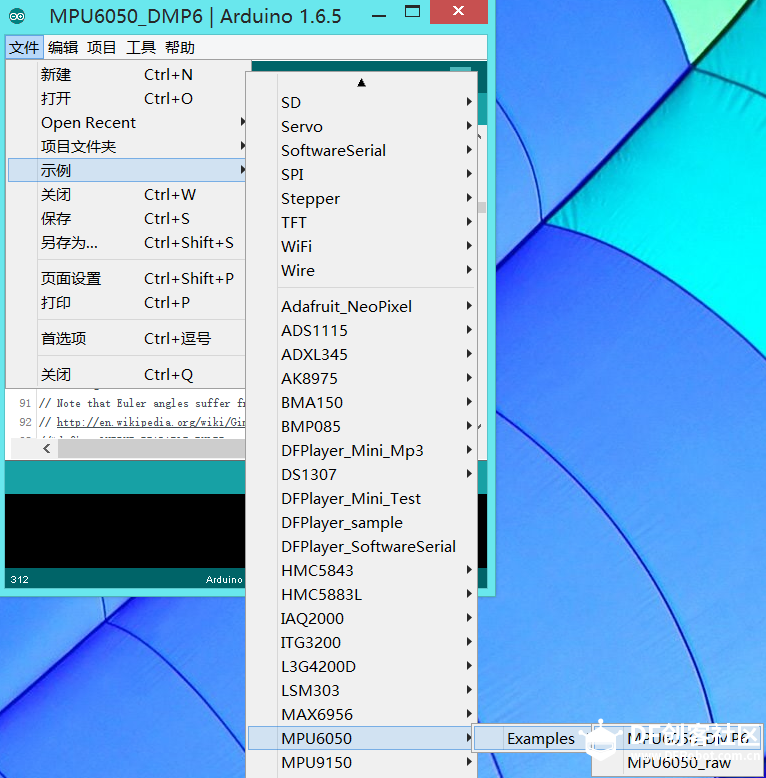
Task: Choose 保存 Ctrl+S entry
Action: [x=127, y=218]
